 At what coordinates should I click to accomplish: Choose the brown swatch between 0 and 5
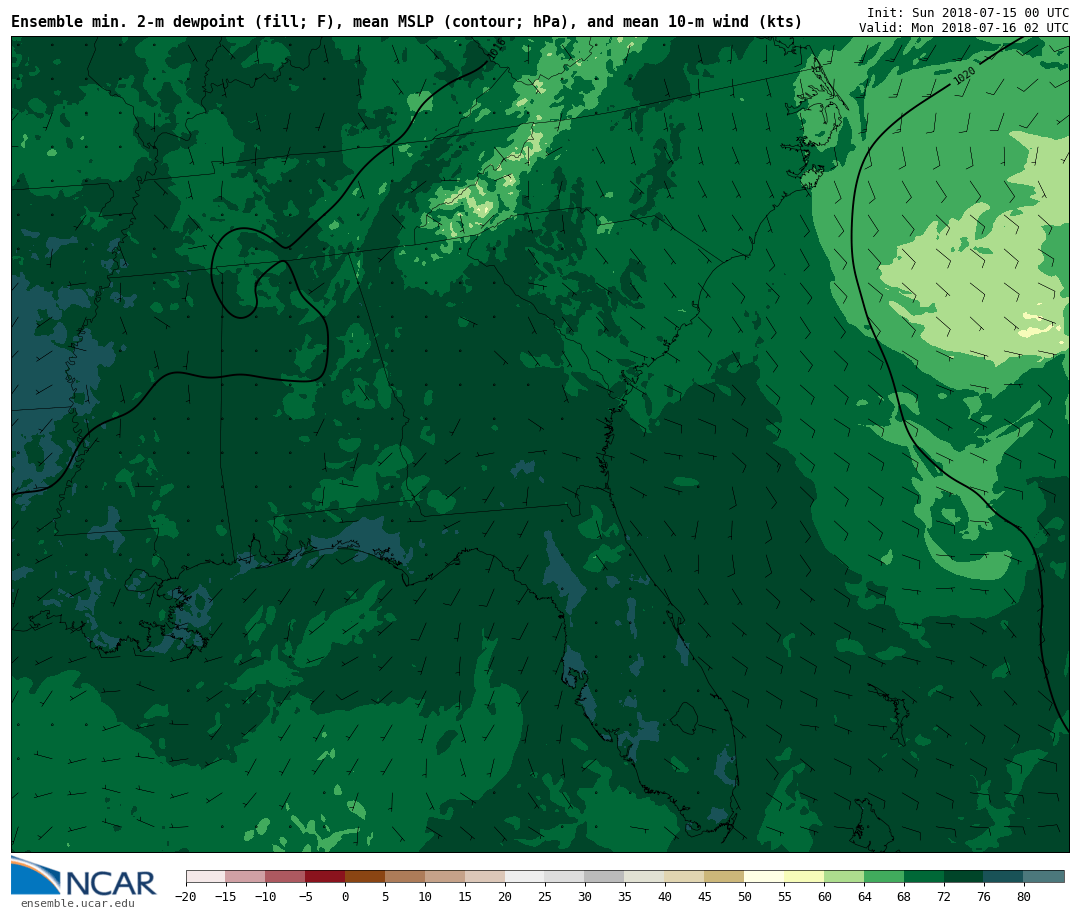coord(365,876)
